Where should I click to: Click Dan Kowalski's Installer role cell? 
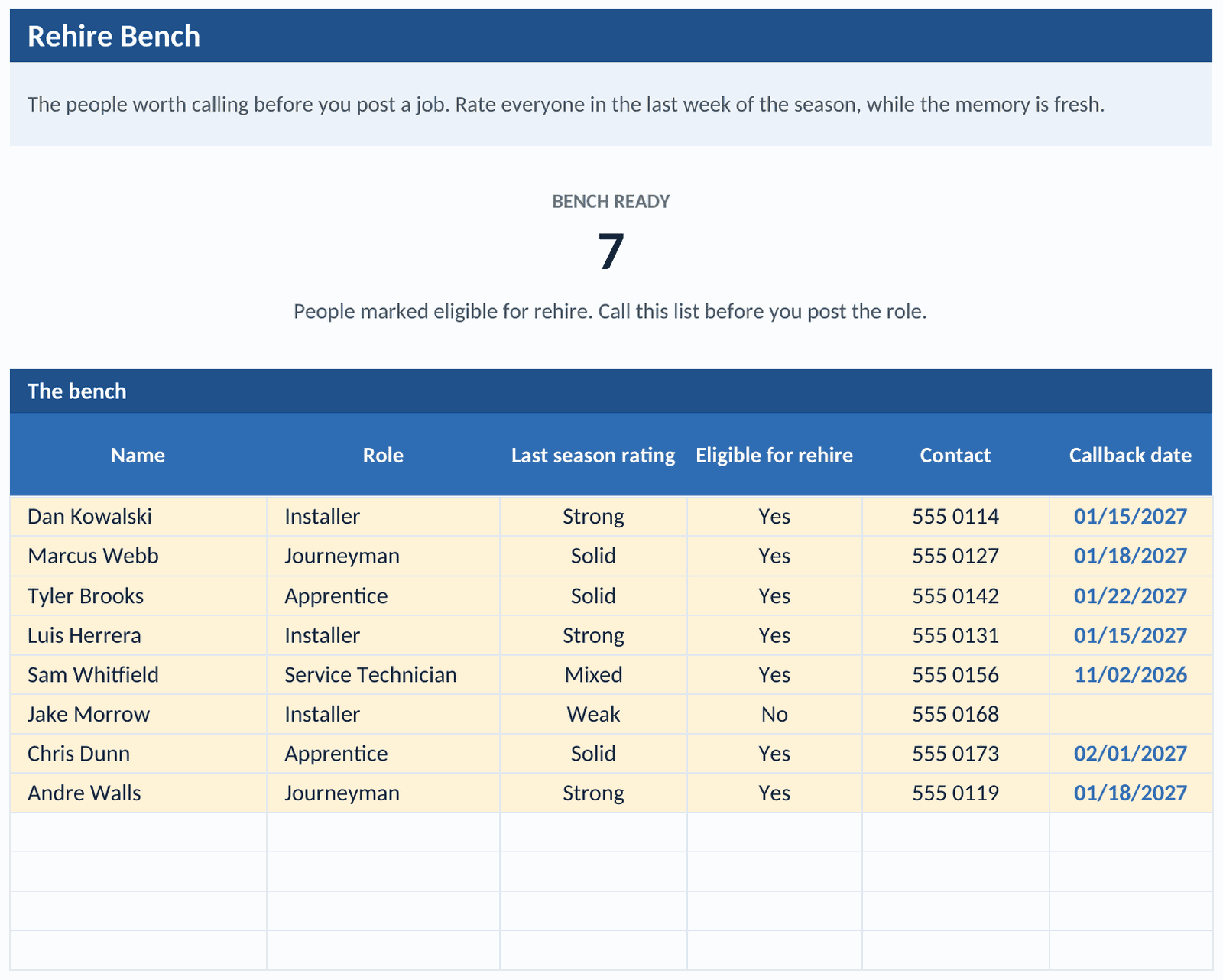pyautogui.click(x=383, y=517)
